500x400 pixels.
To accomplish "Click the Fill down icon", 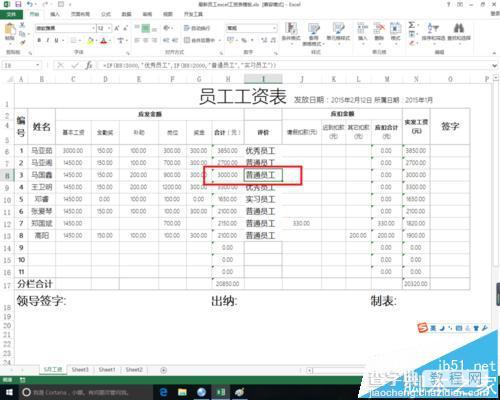I will 412,34.
